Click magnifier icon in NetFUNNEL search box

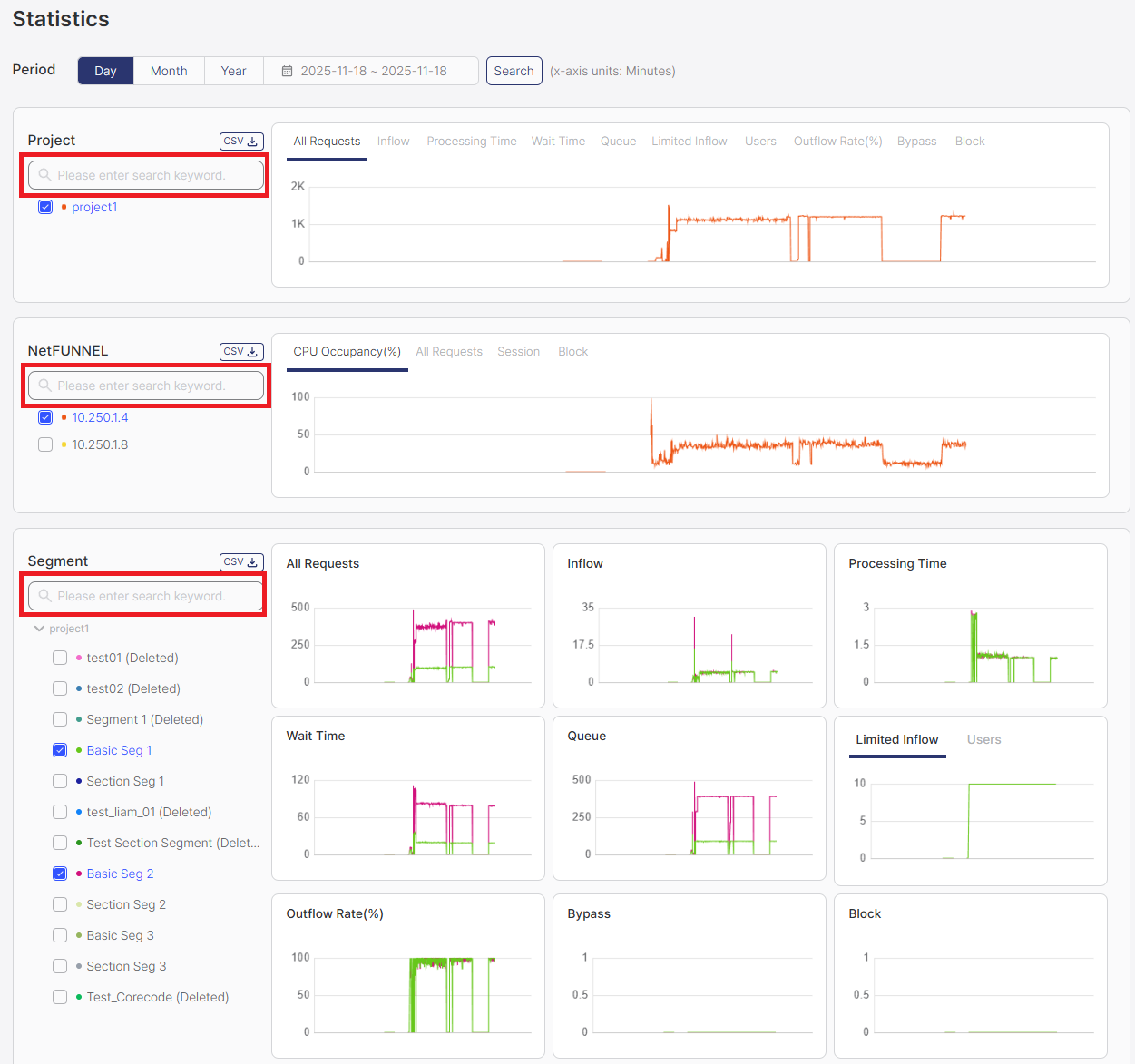(x=44, y=386)
